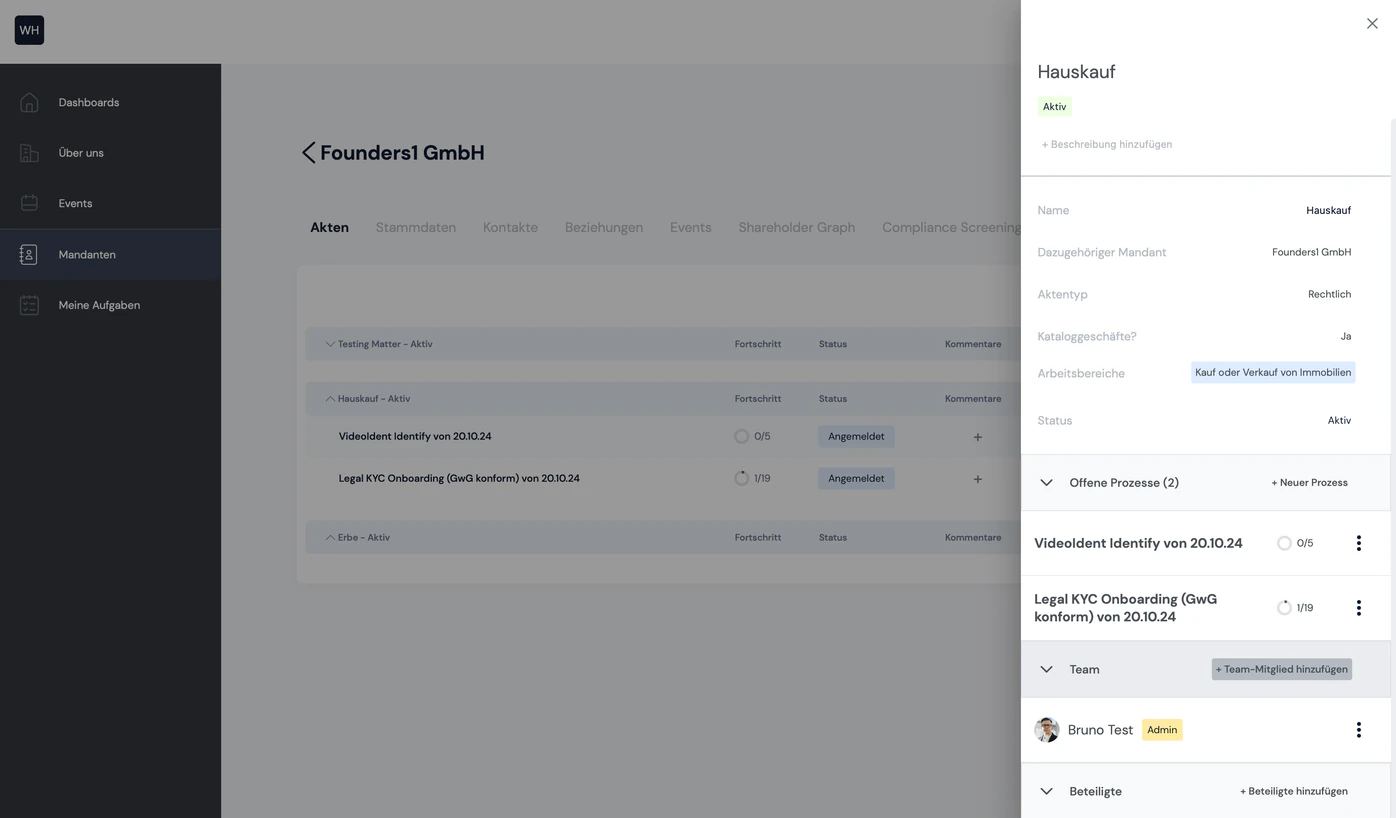Open three-dot menu for VideoIdent Identify process

click(1358, 543)
